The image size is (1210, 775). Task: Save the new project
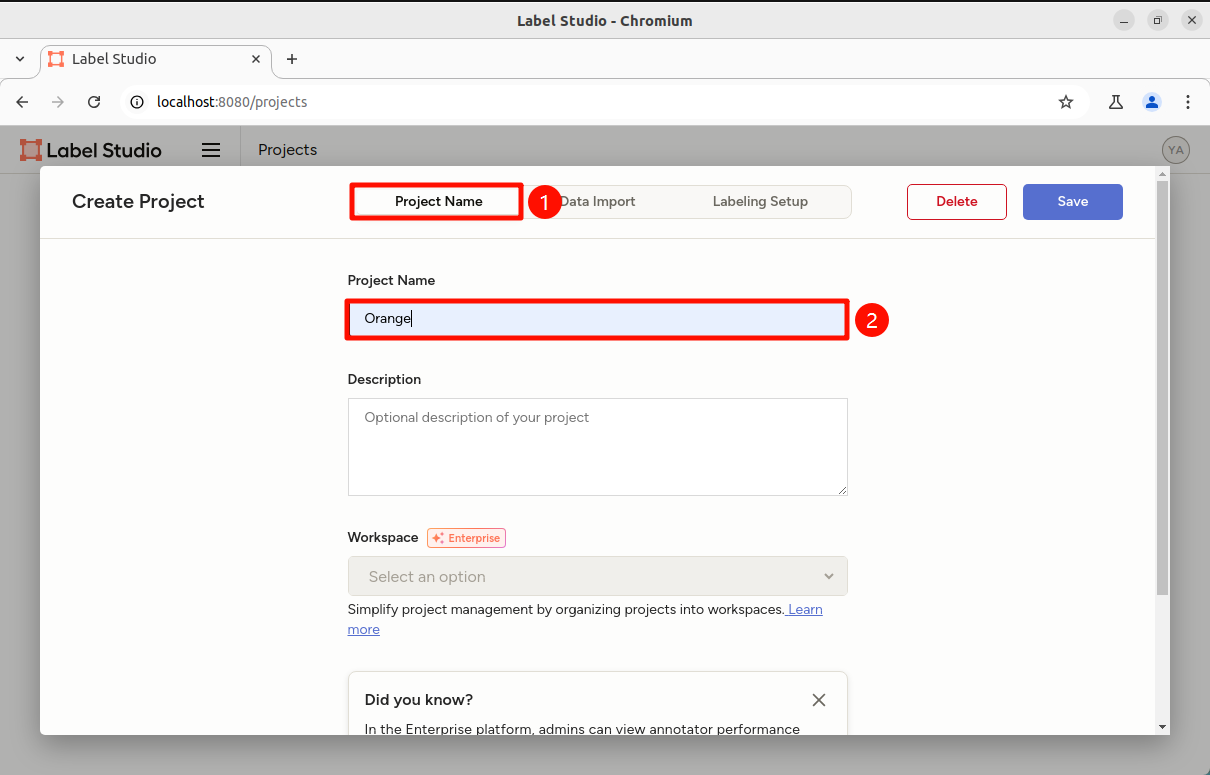point(1073,201)
